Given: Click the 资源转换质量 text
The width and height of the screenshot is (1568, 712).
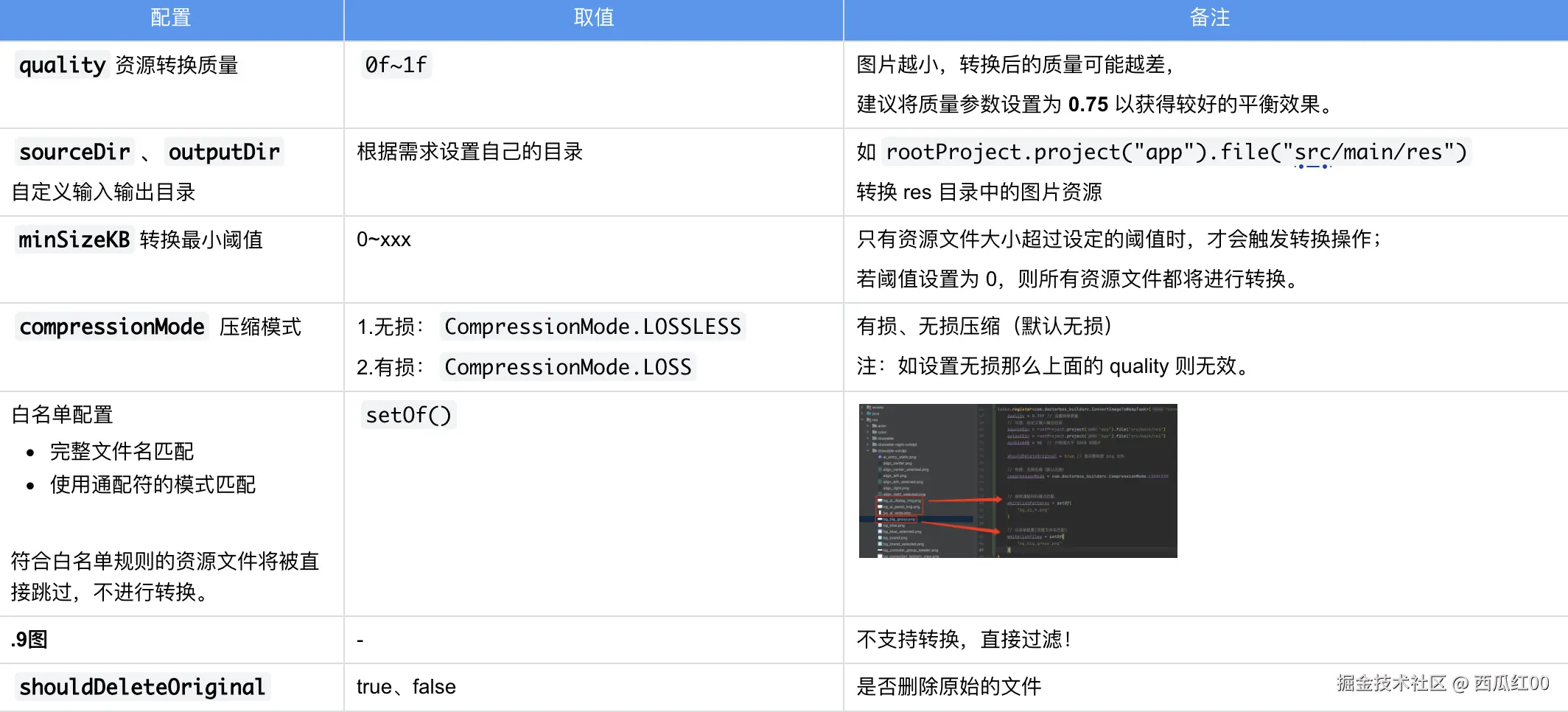Looking at the screenshot, I should [177, 65].
